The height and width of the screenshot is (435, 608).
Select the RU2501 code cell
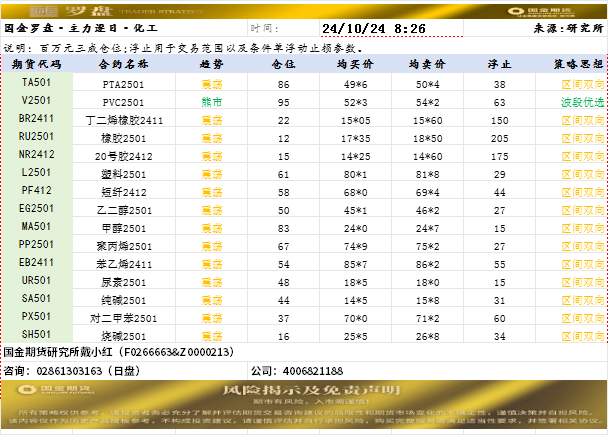click(x=36, y=136)
